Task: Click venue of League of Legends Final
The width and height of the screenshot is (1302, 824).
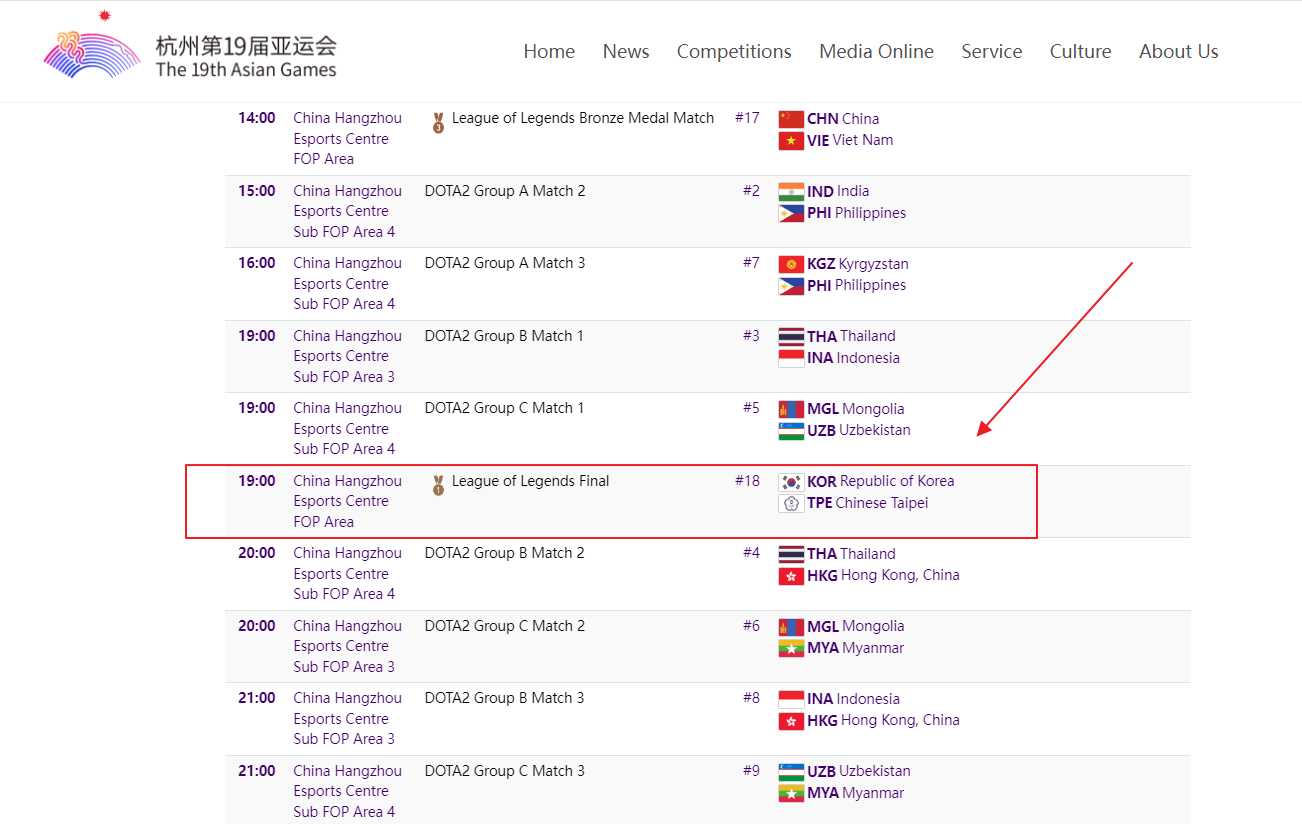Action: point(347,501)
